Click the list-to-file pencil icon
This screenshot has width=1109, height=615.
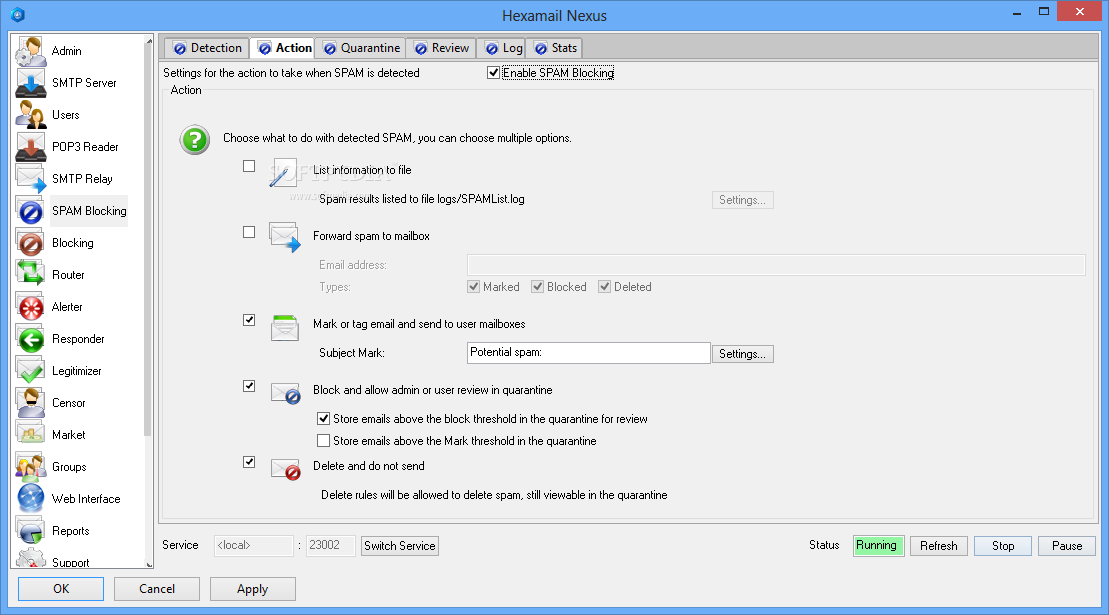[x=284, y=172]
